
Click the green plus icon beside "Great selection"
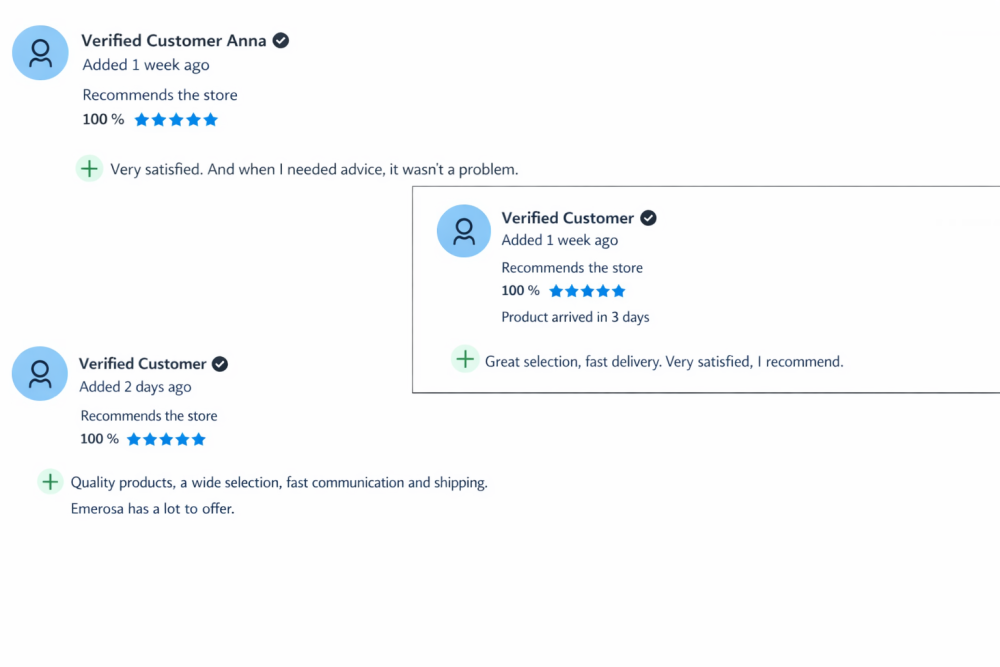coord(465,360)
